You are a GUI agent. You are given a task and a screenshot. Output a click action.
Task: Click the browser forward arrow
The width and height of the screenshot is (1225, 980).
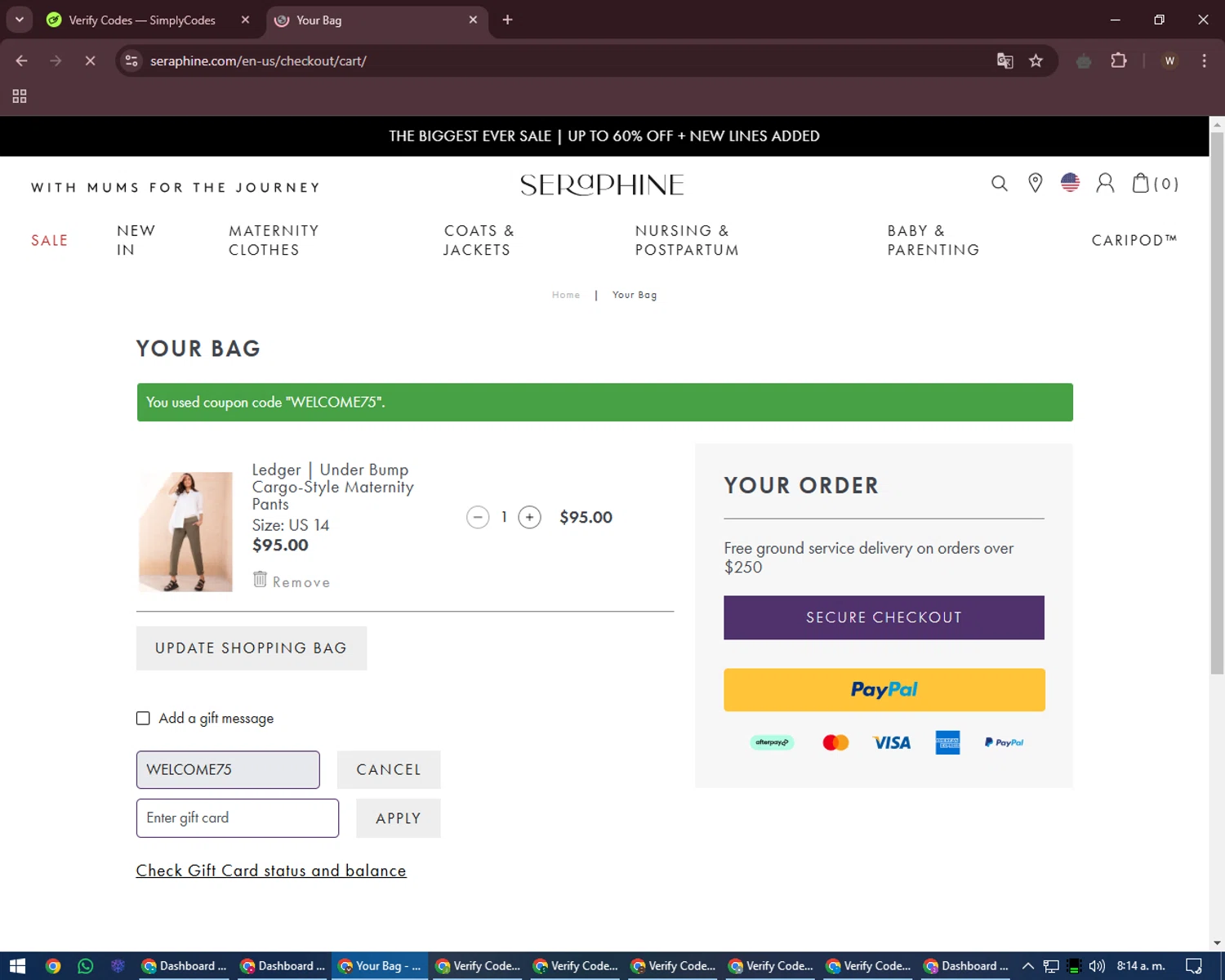click(x=56, y=60)
